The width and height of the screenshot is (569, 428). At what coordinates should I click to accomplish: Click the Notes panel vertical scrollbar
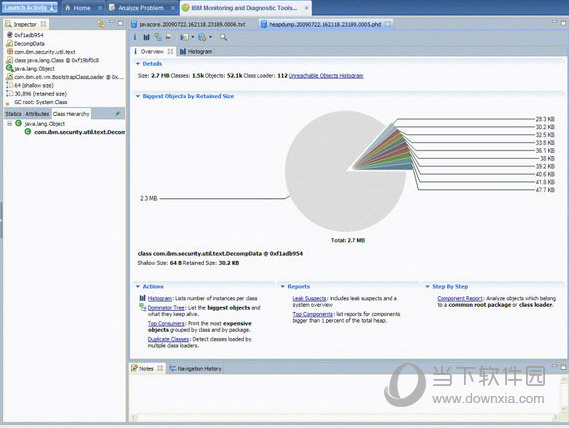(564, 394)
